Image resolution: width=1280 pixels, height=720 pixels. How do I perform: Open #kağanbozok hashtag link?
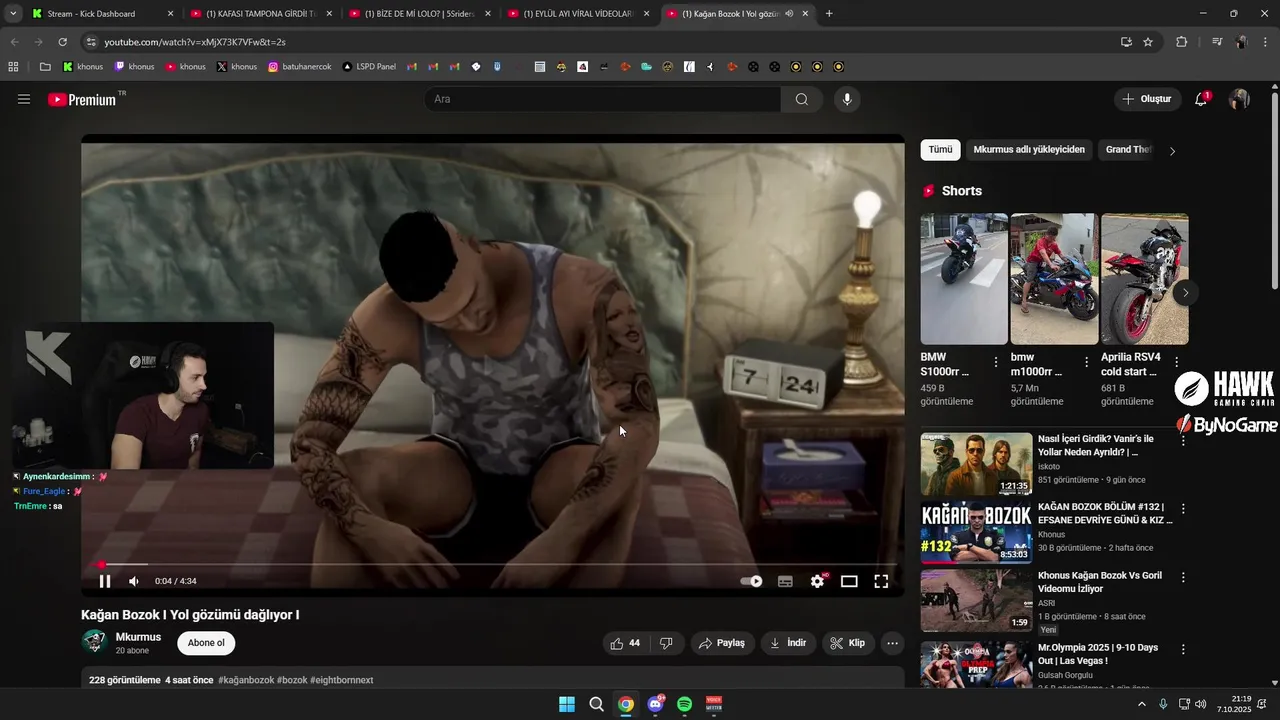(x=246, y=680)
